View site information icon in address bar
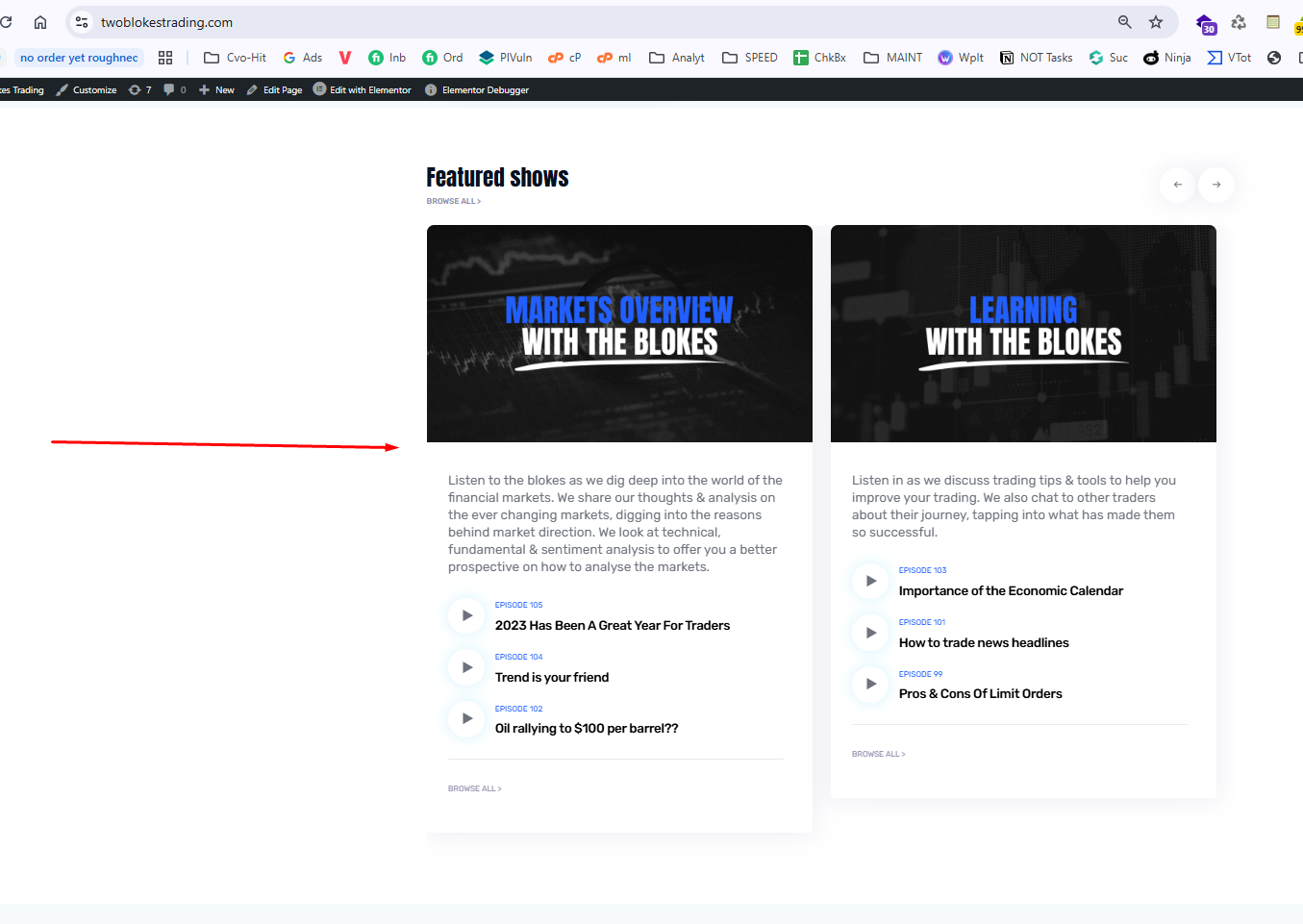Image resolution: width=1303 pixels, height=924 pixels. [82, 21]
